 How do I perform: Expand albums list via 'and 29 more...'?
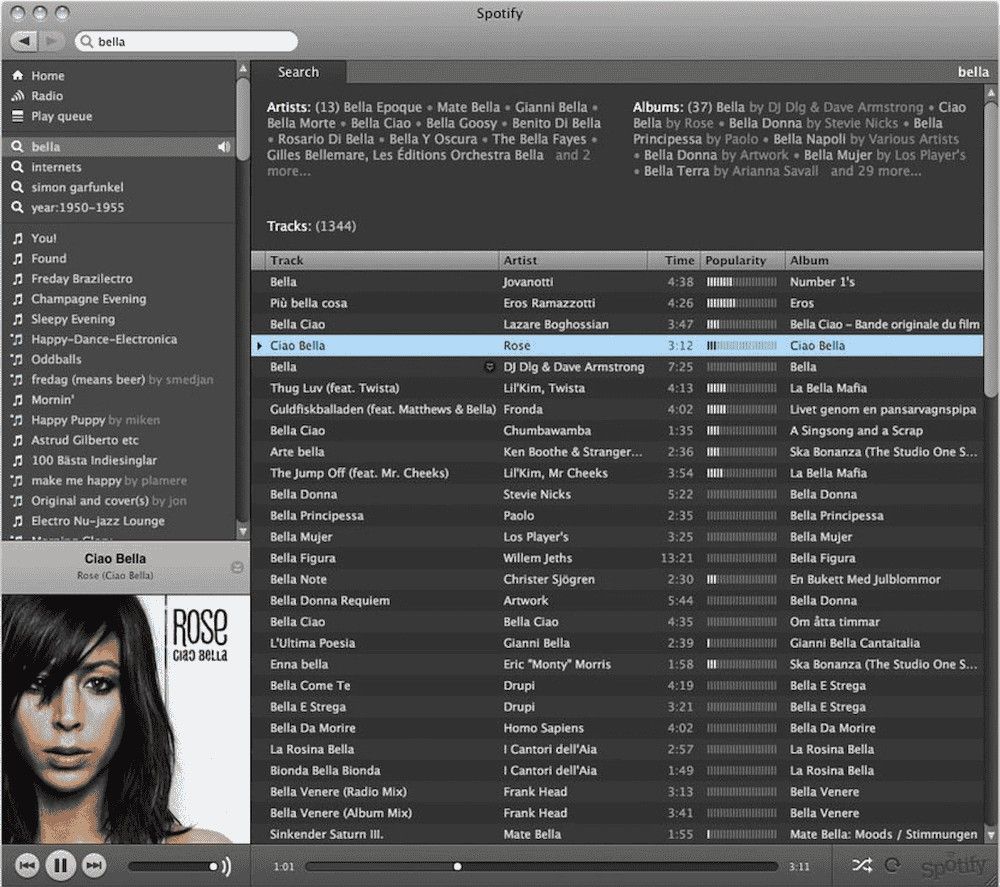click(875, 171)
